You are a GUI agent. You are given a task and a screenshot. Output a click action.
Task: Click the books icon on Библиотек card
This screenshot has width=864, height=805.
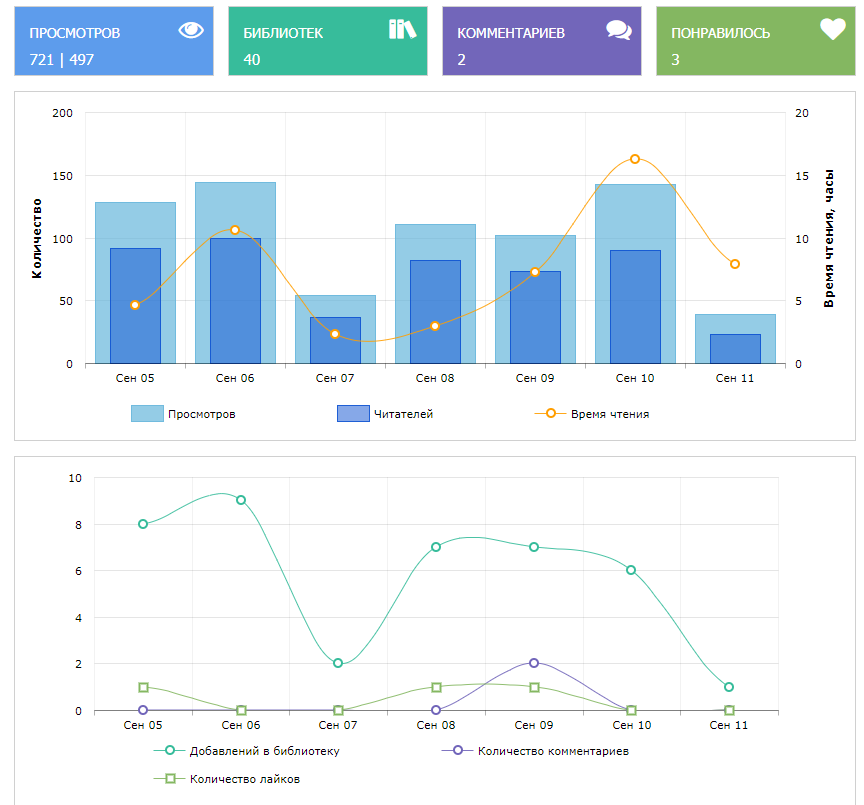coord(402,30)
